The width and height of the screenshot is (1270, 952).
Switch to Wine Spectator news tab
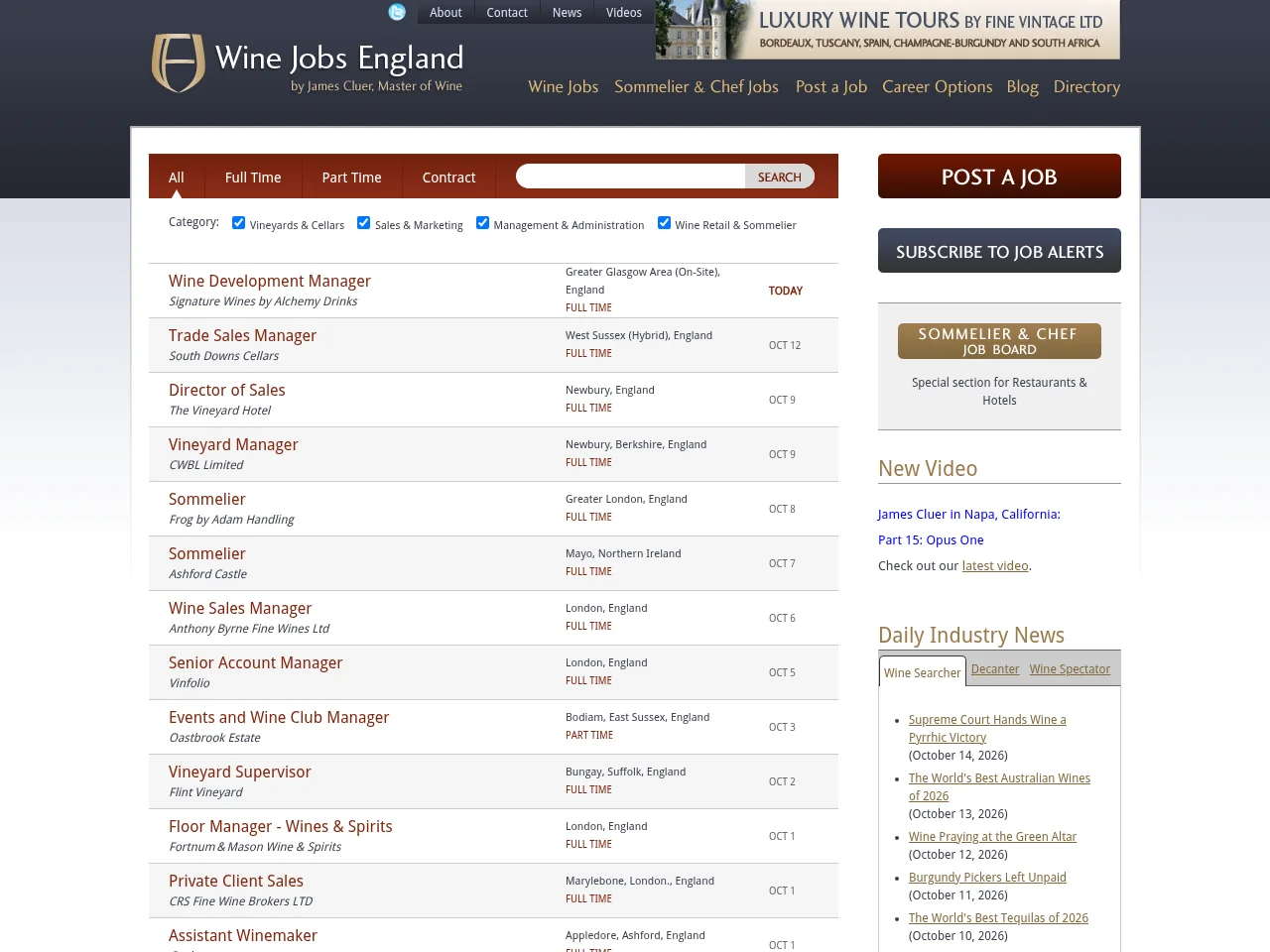(1070, 669)
